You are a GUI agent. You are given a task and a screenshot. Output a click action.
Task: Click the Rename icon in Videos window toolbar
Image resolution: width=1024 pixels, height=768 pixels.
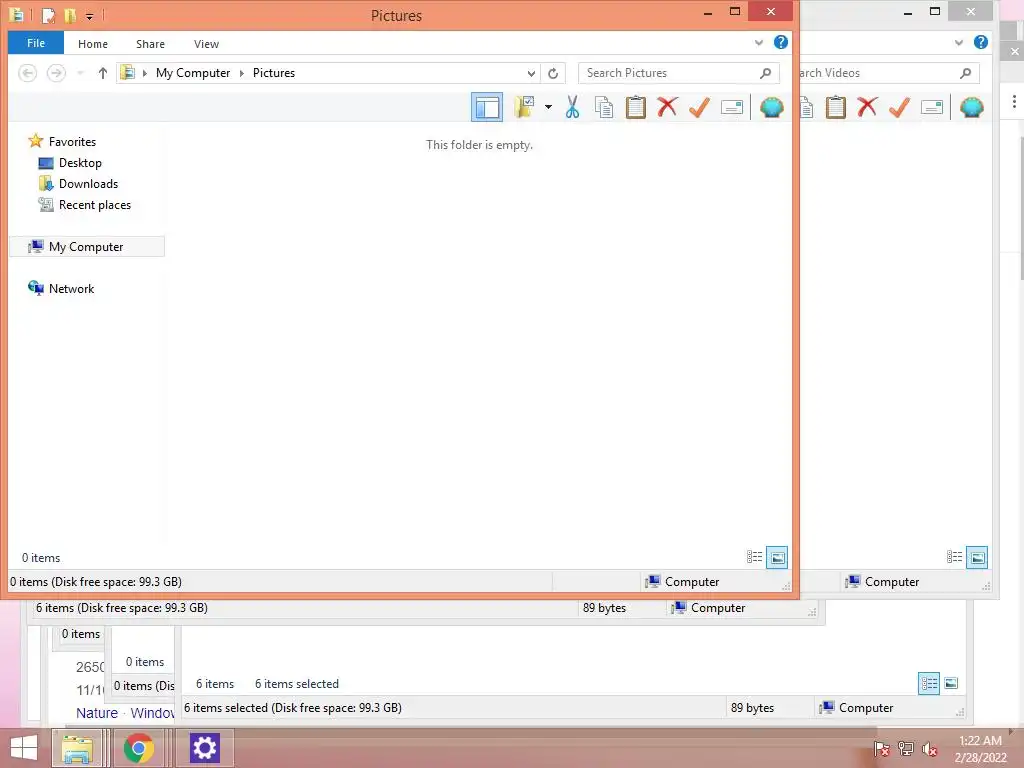coord(931,107)
